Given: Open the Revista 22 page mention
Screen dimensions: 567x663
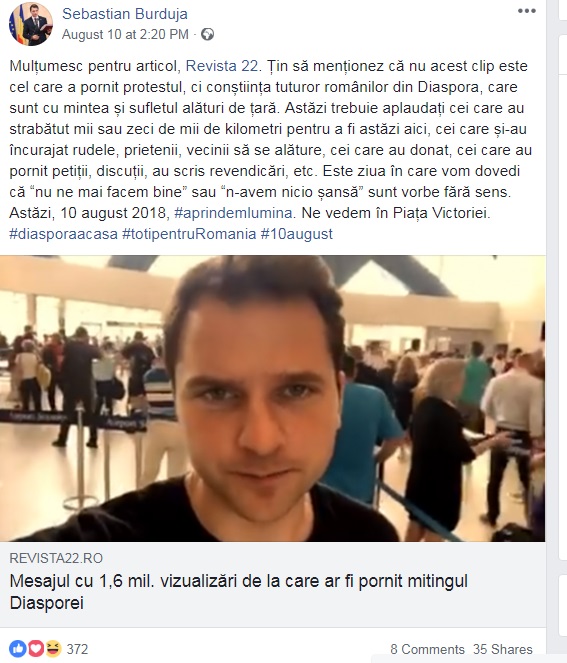Looking at the screenshot, I should click(x=222, y=66).
